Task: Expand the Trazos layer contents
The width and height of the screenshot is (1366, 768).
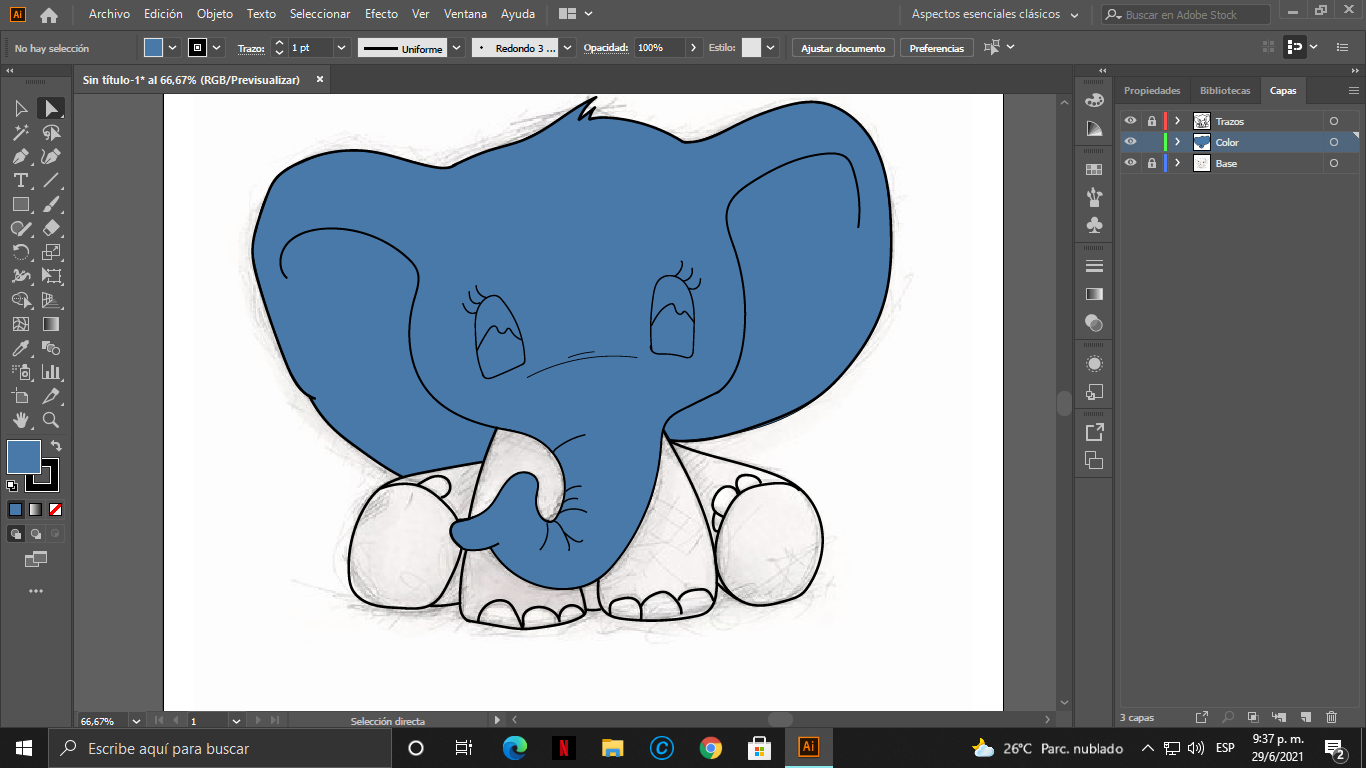Action: [1177, 121]
